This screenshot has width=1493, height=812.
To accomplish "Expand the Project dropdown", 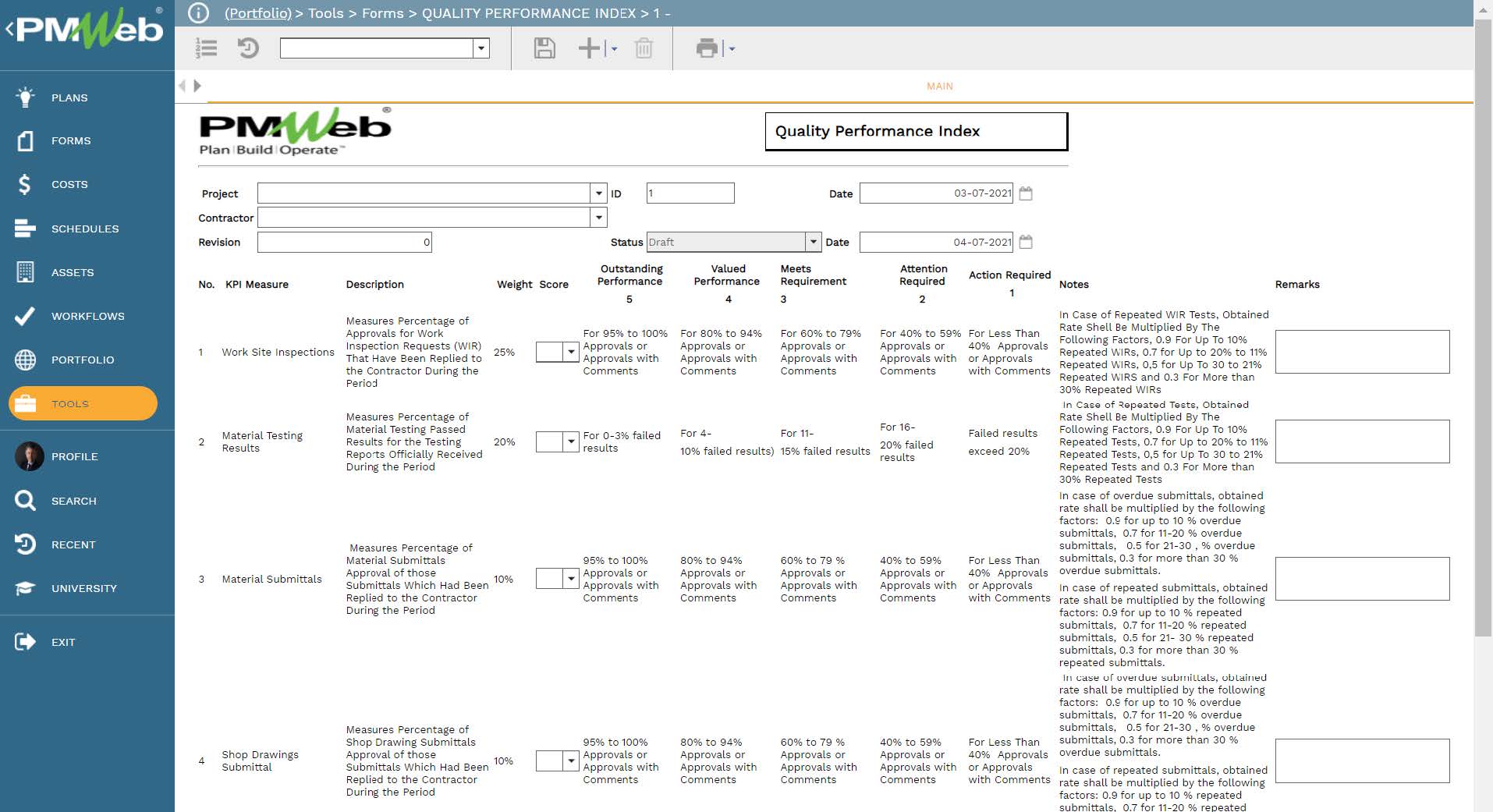I will pos(598,193).
